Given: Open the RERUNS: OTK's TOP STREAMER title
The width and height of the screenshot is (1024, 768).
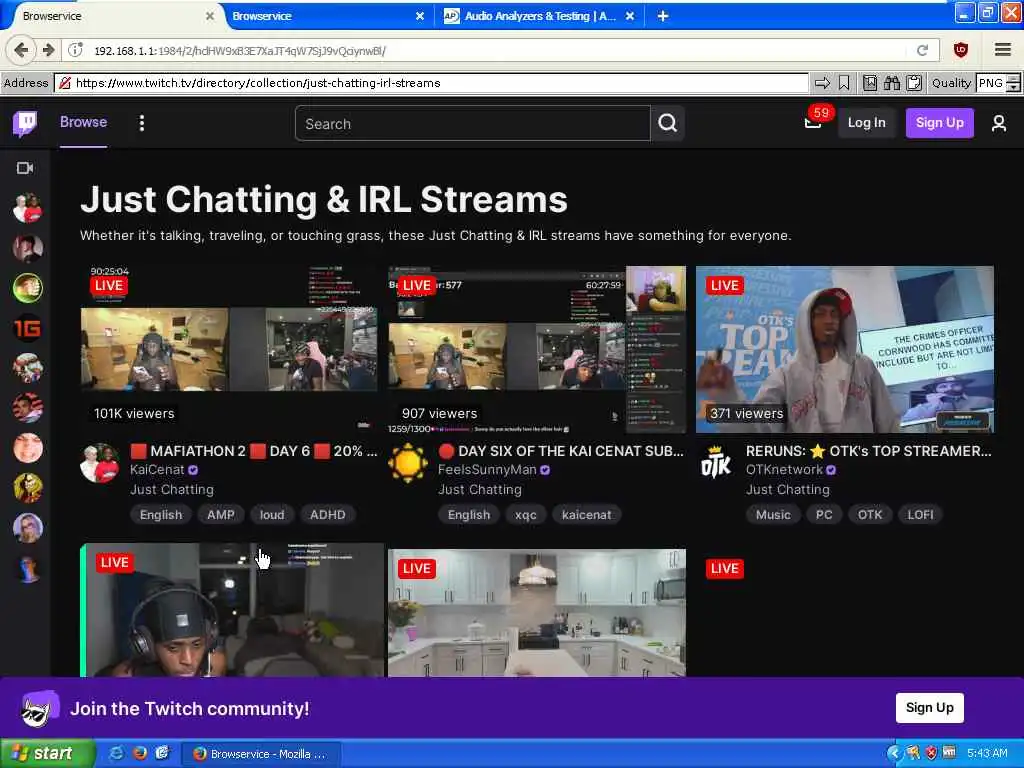Looking at the screenshot, I should tap(869, 451).
